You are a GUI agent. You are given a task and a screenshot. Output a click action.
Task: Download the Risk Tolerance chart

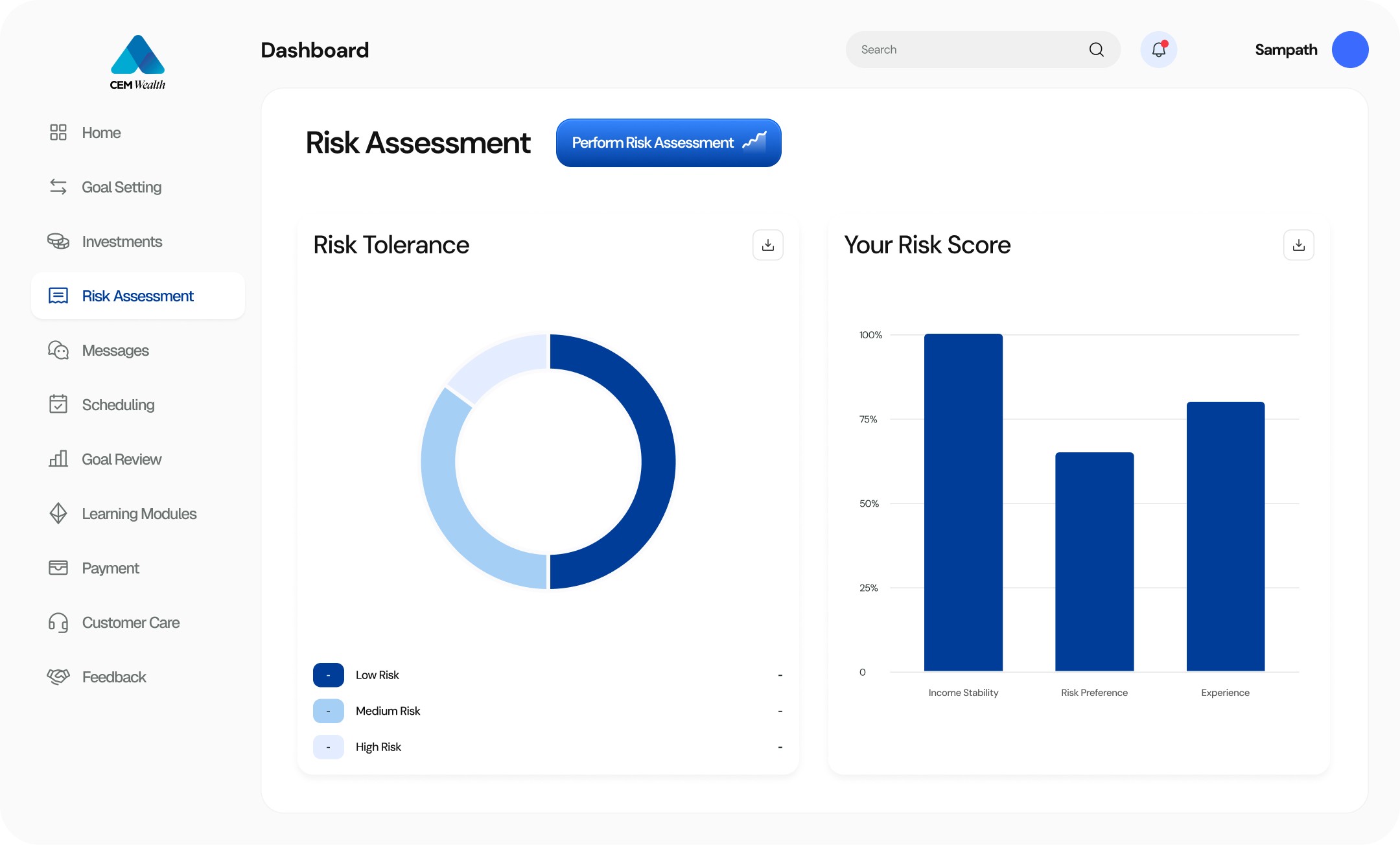[x=767, y=245]
